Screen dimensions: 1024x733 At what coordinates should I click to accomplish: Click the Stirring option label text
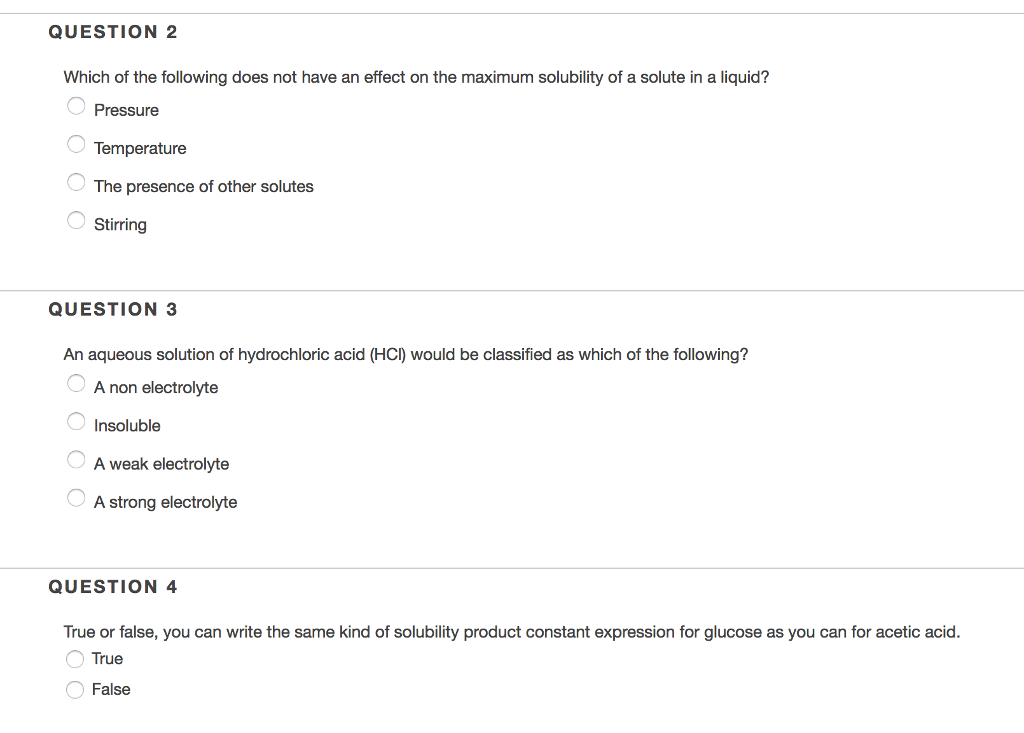click(x=120, y=224)
